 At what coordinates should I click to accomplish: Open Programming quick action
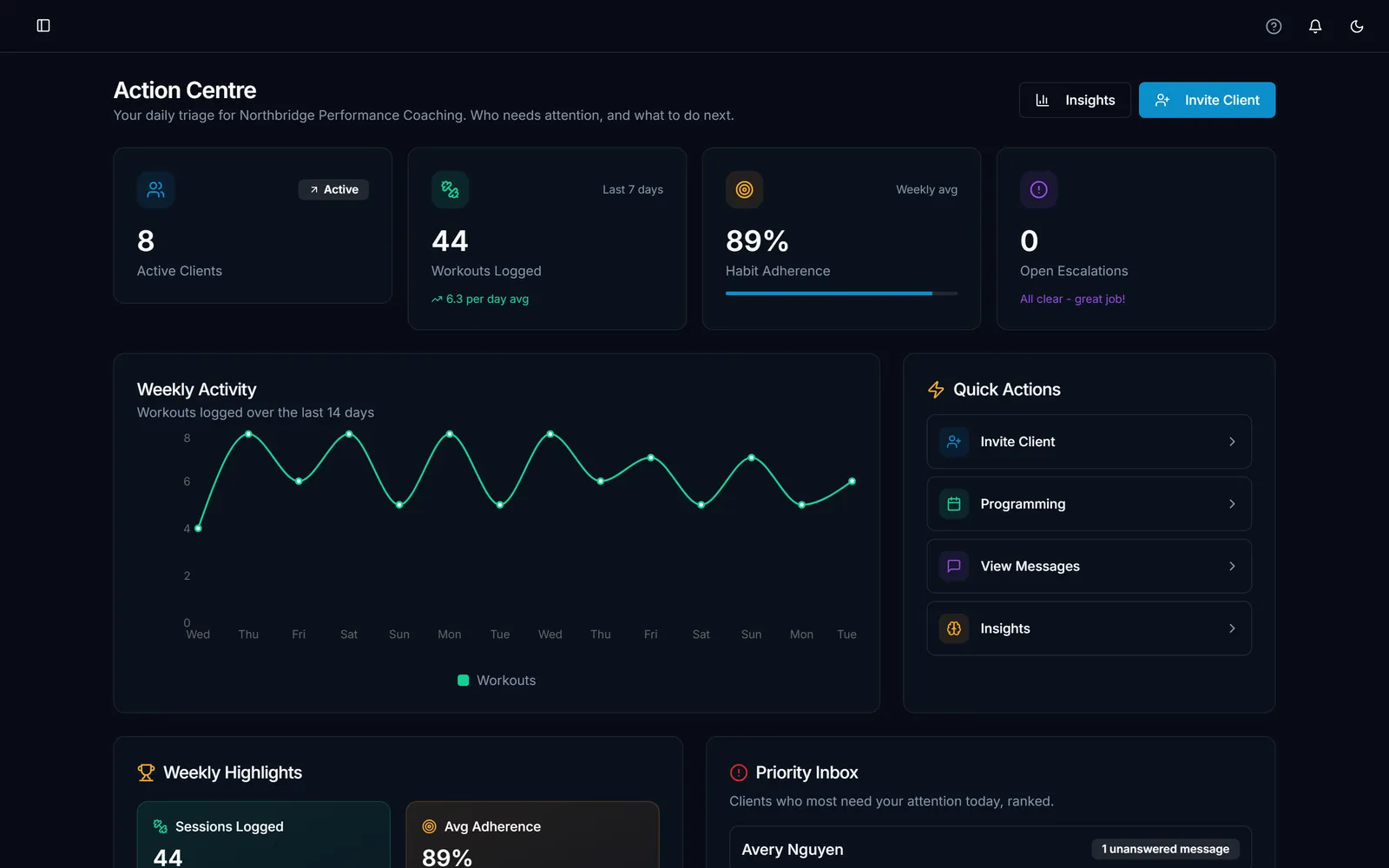point(1089,503)
